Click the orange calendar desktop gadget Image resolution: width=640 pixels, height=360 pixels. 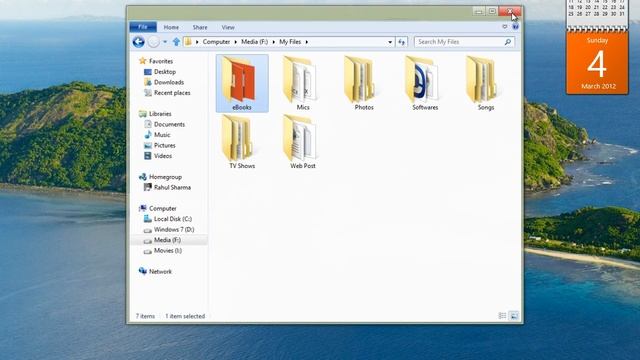[x=597, y=62]
